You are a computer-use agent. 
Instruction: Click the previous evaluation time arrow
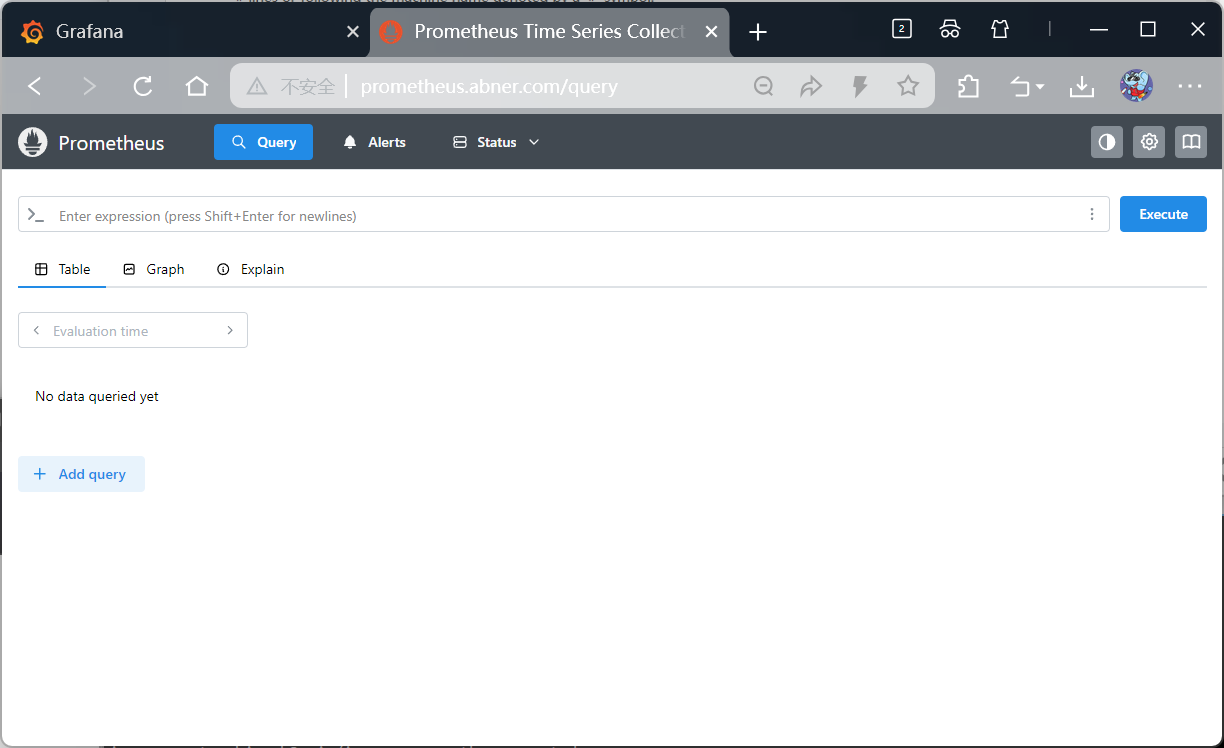37,330
